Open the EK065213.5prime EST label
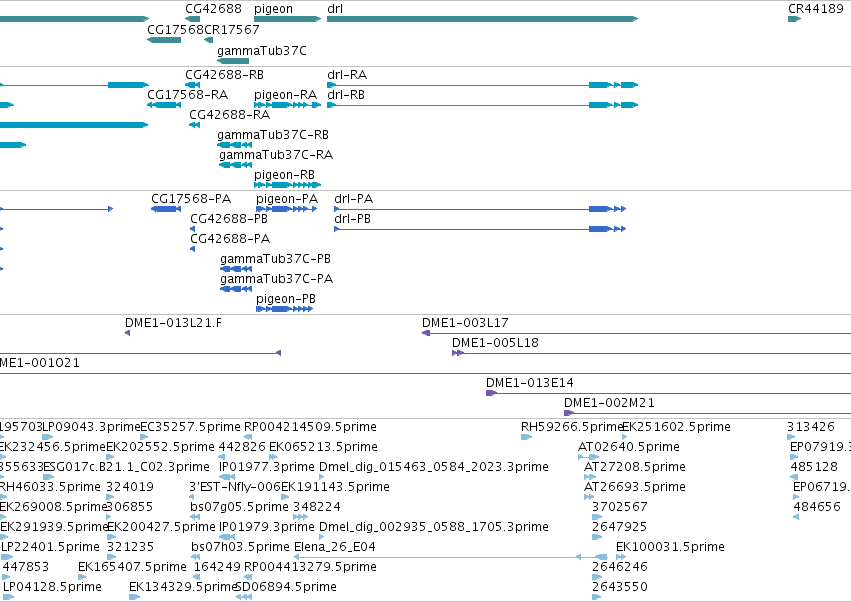This screenshot has height=602, width=851. [323, 447]
